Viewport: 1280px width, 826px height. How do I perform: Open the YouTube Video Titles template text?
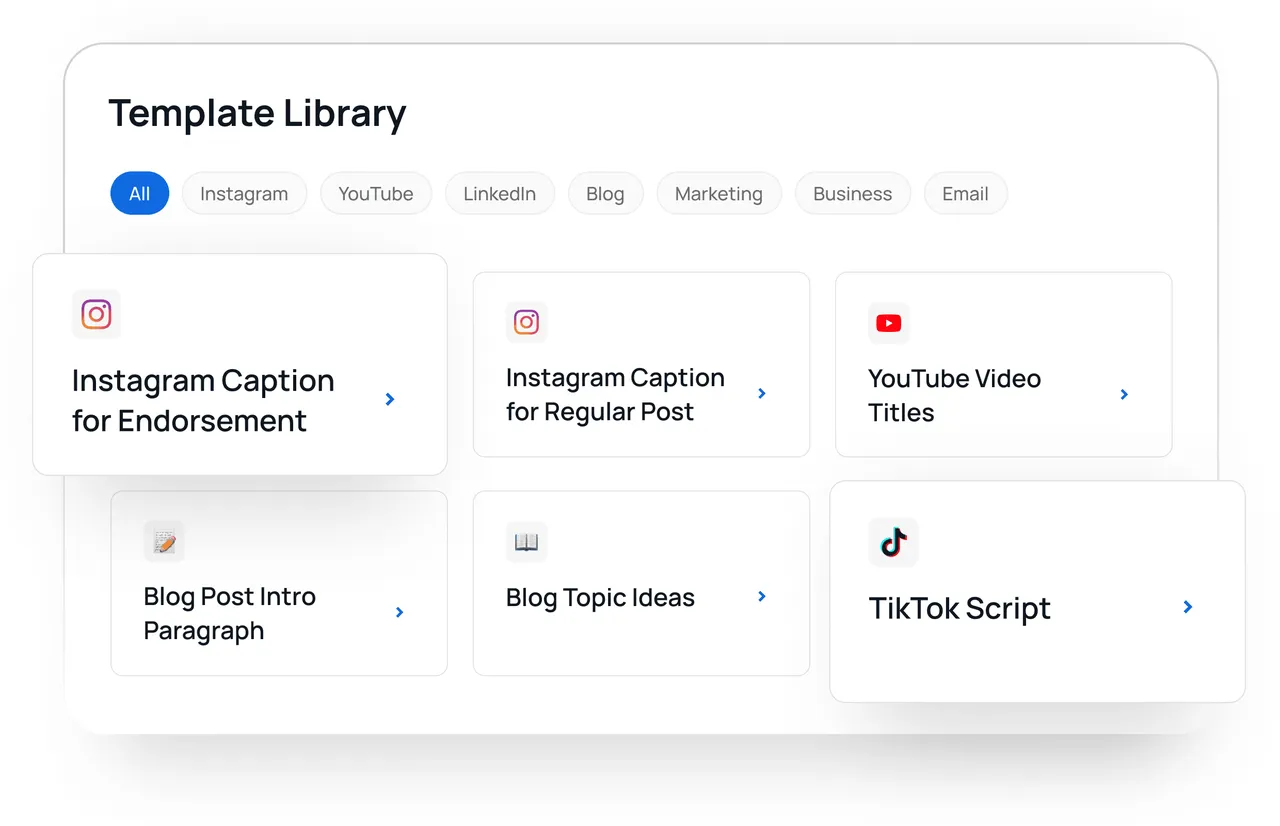[954, 395]
